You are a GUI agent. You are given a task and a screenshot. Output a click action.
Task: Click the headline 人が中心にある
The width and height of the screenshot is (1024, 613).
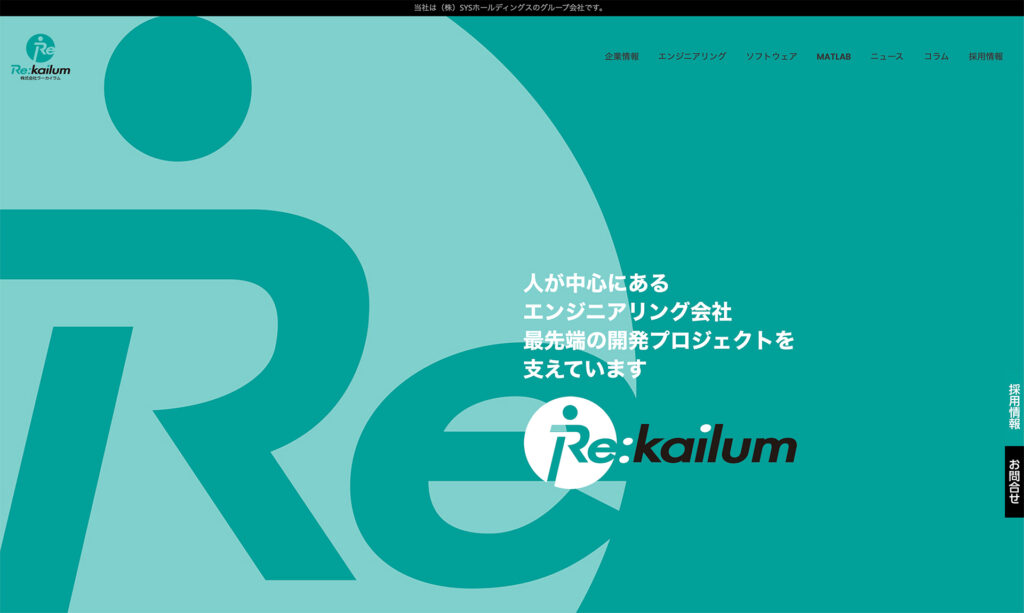click(596, 283)
